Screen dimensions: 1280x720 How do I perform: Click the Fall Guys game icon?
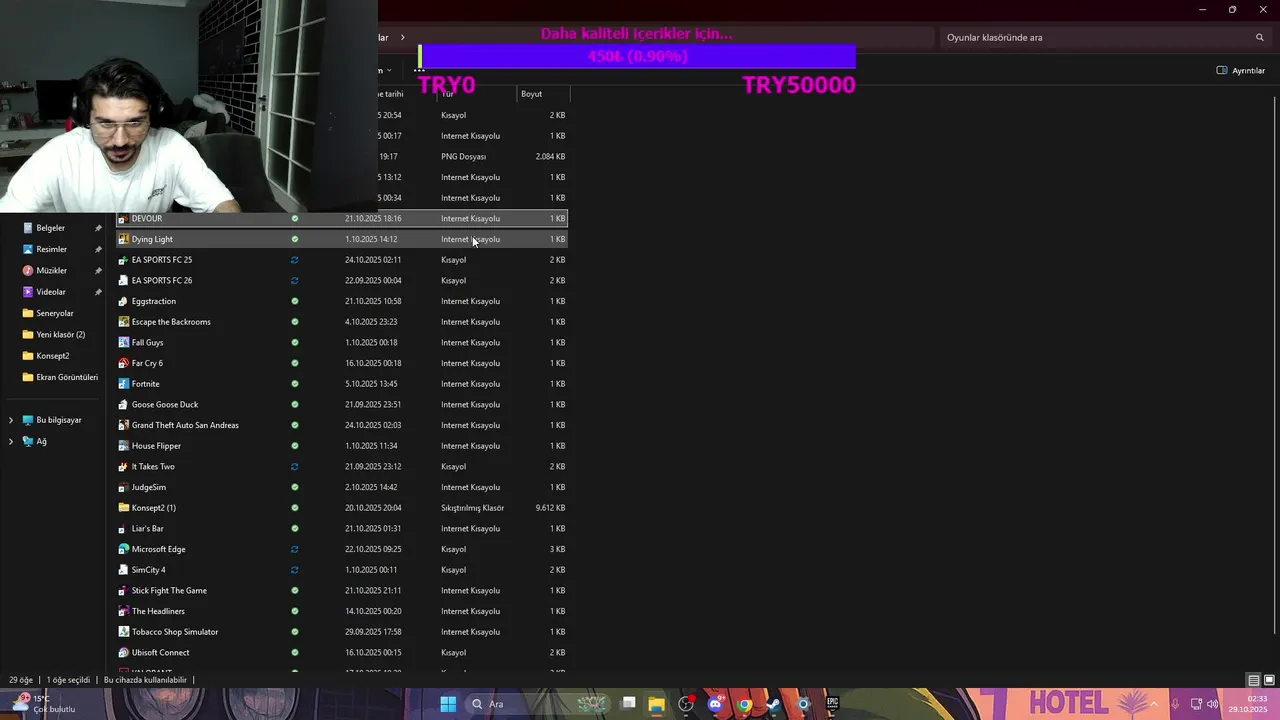(x=124, y=342)
